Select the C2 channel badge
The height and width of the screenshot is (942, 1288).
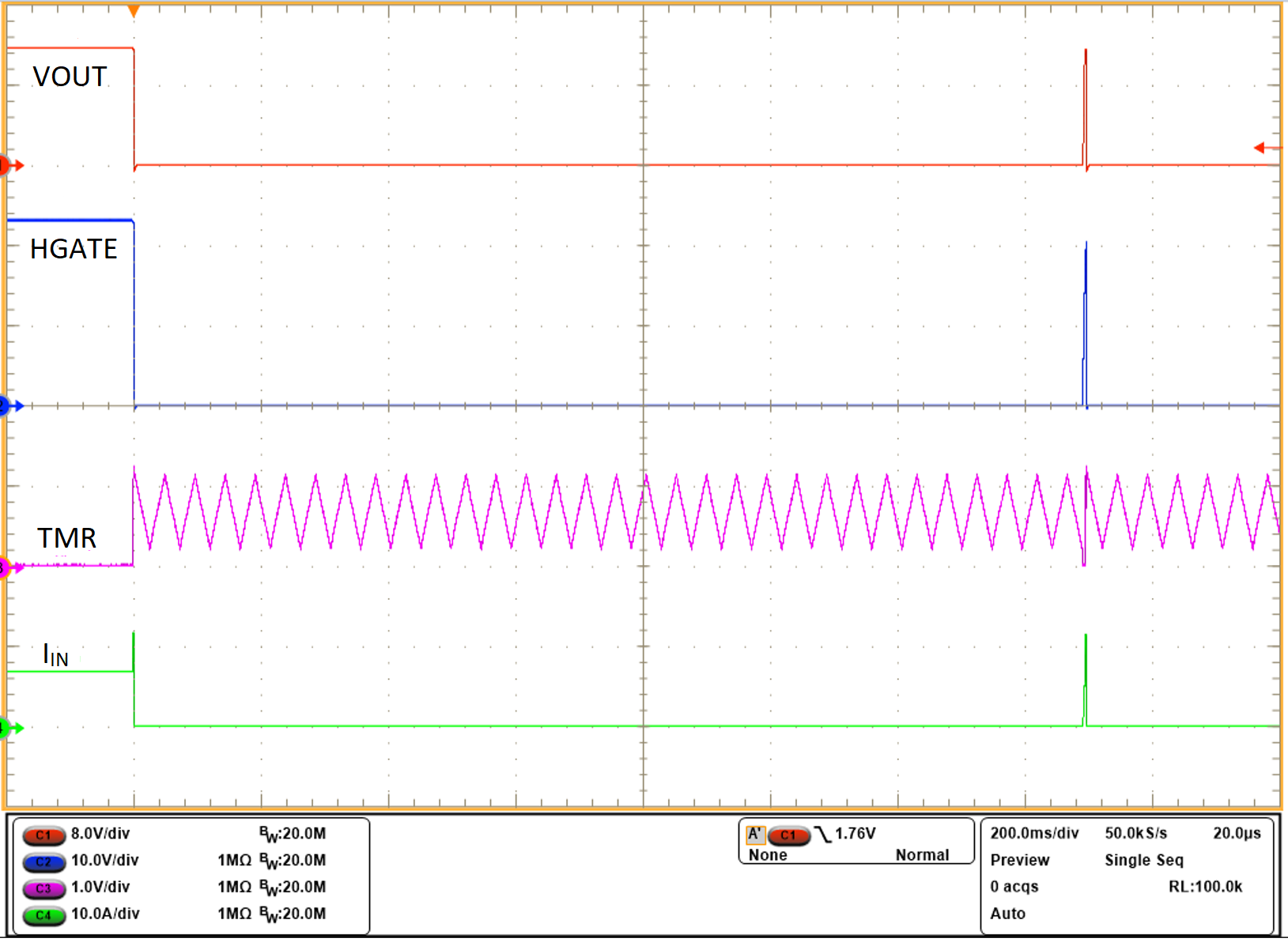(43, 861)
